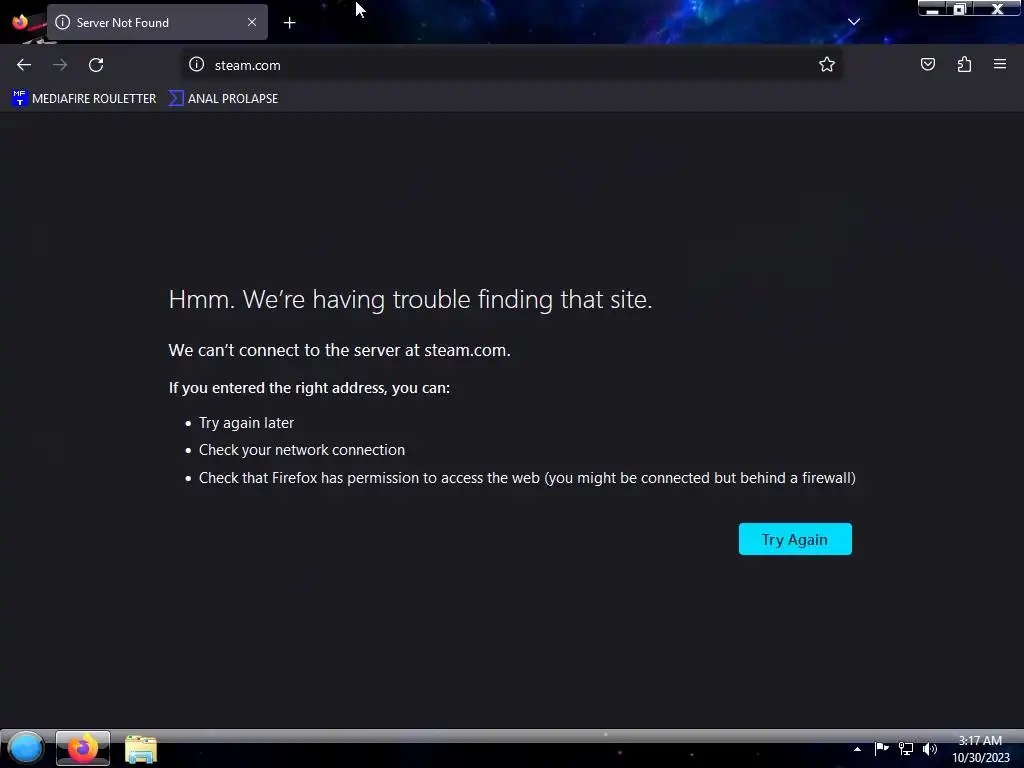Image resolution: width=1024 pixels, height=768 pixels.
Task: Restore down the Firefox window
Action: coord(959,8)
